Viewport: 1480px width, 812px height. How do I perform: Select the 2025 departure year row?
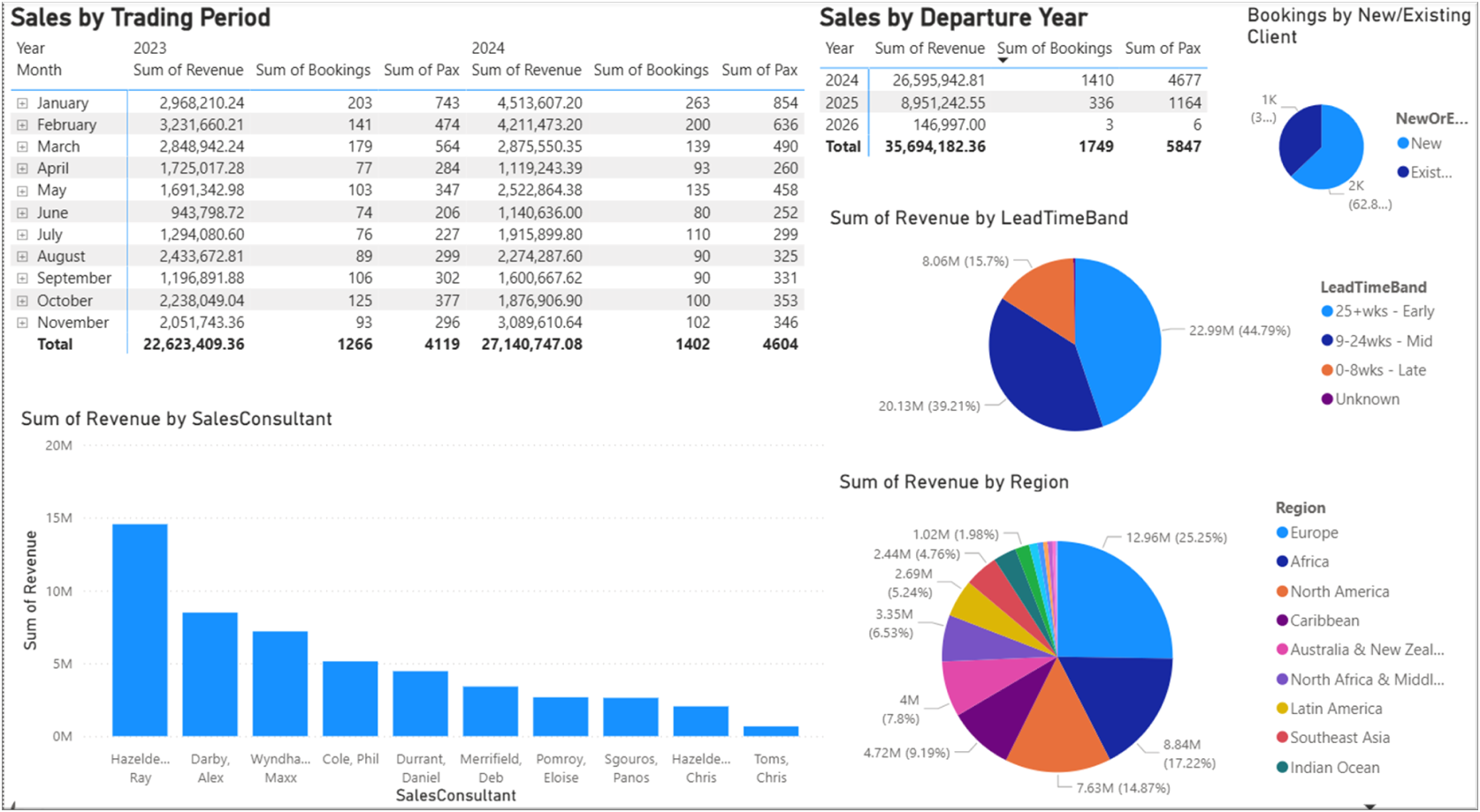1013,102
